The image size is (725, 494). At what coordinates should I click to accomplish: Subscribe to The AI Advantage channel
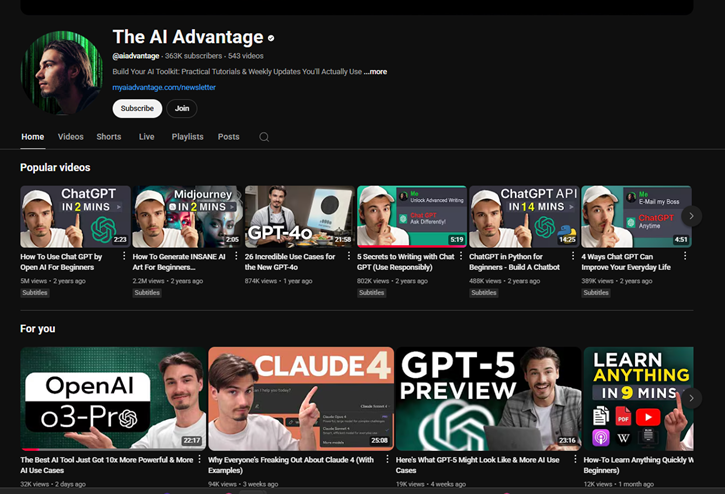[137, 108]
